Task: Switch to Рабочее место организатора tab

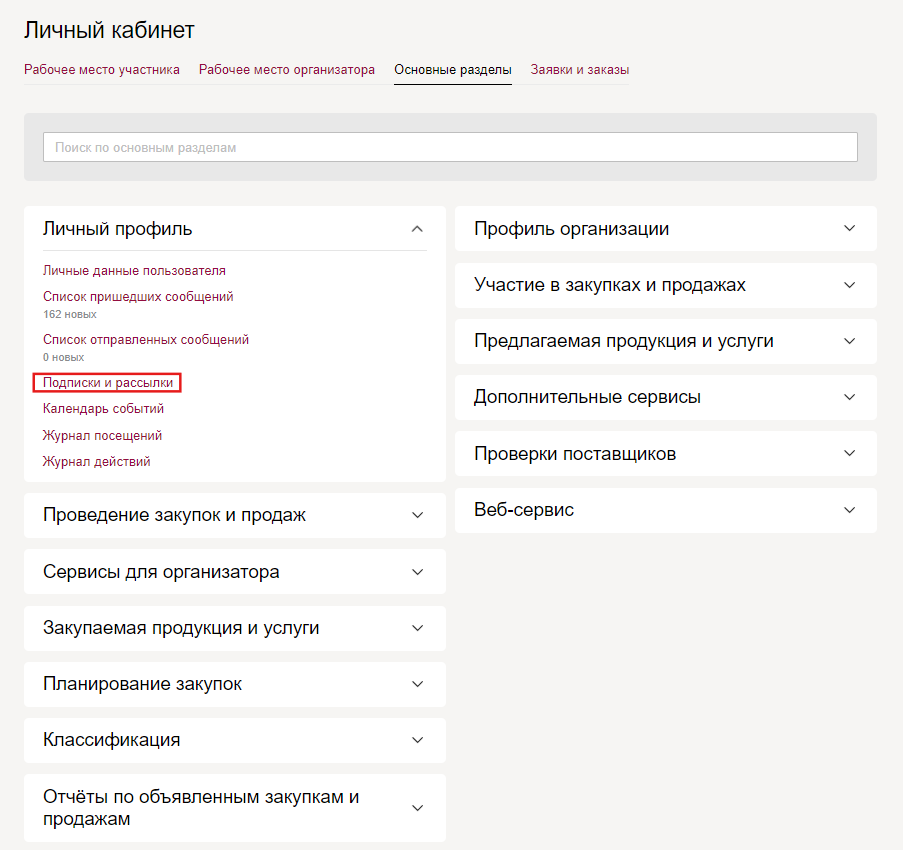Action: (x=287, y=70)
